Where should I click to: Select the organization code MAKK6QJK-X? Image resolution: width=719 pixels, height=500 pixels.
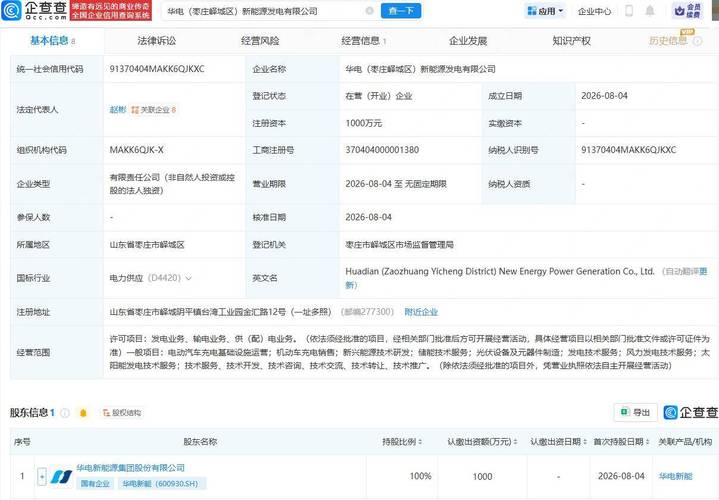pos(136,150)
